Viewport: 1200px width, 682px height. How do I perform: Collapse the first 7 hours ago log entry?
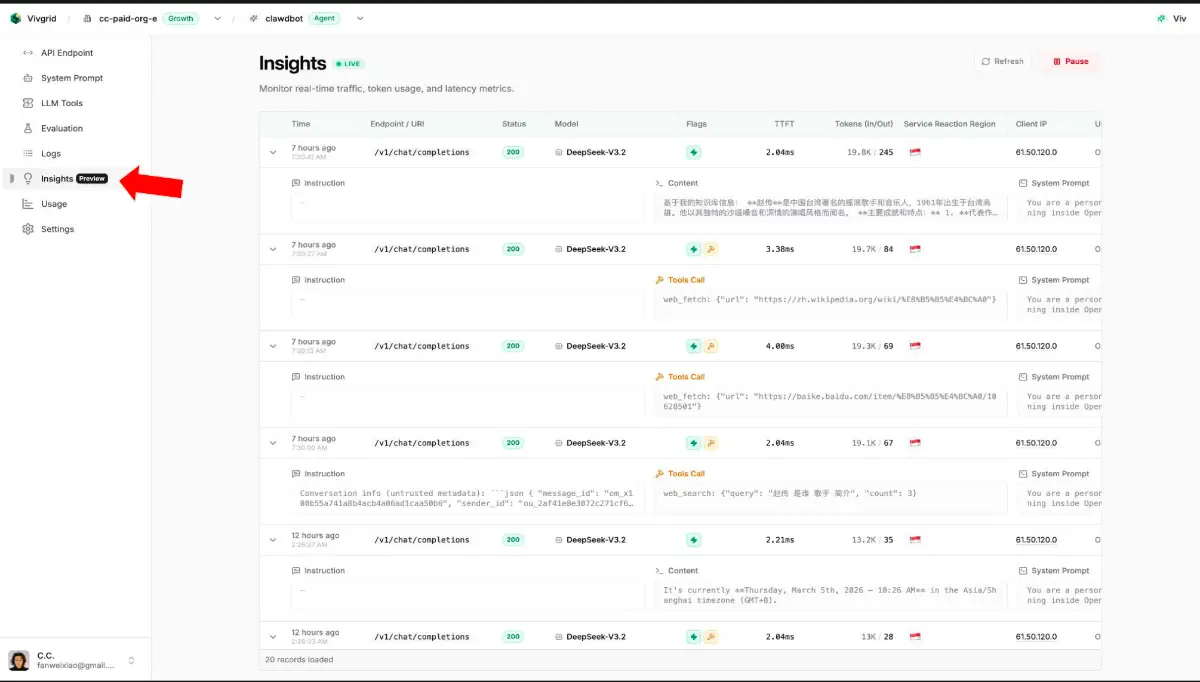tap(273, 151)
